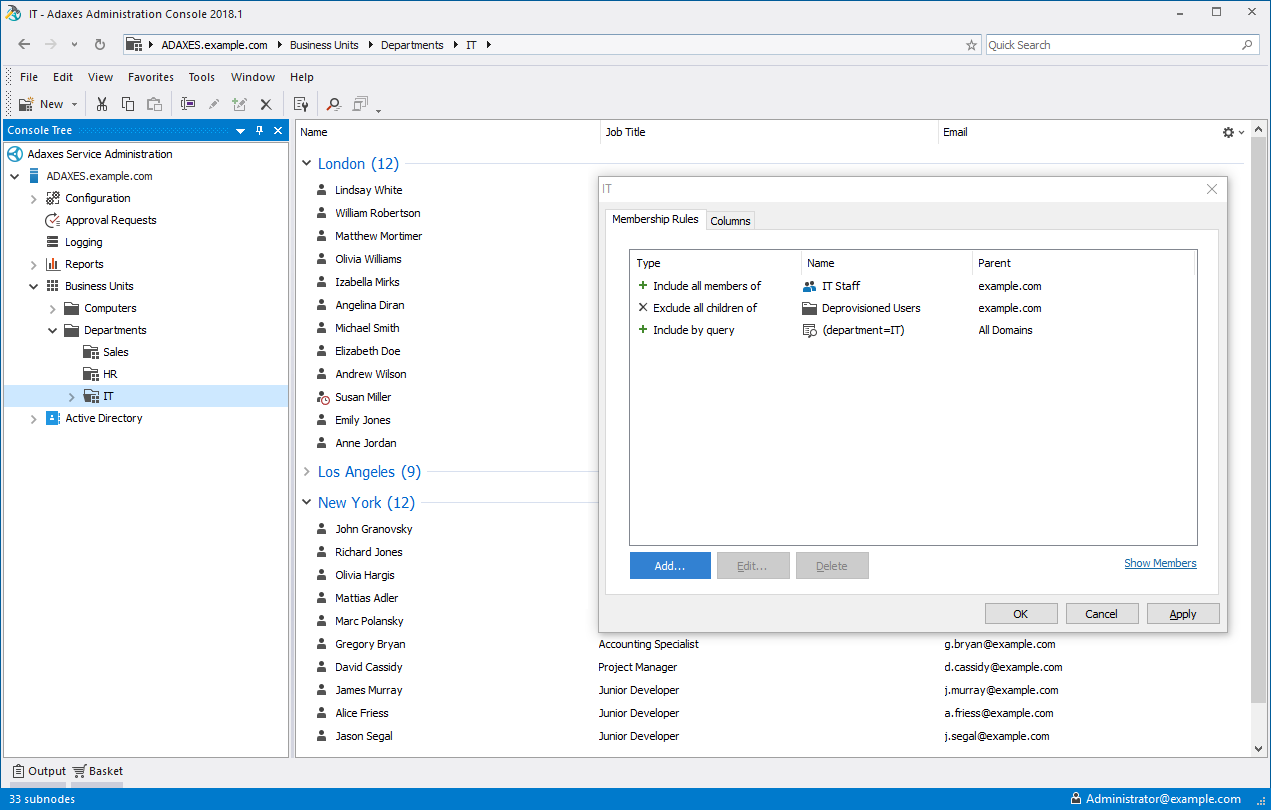
Task: Open the New object dropdown arrow
Action: coord(75,104)
